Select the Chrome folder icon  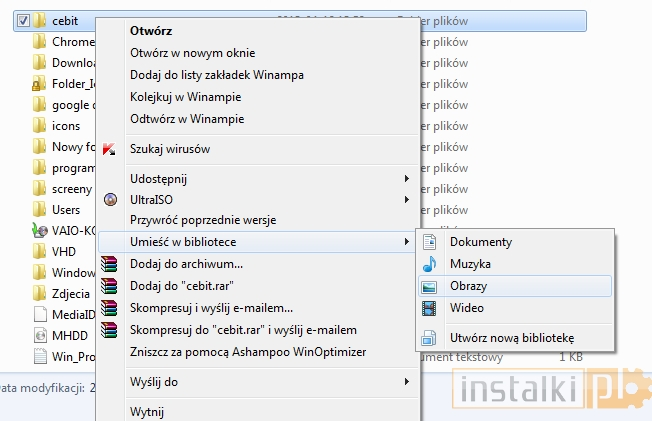click(39, 42)
